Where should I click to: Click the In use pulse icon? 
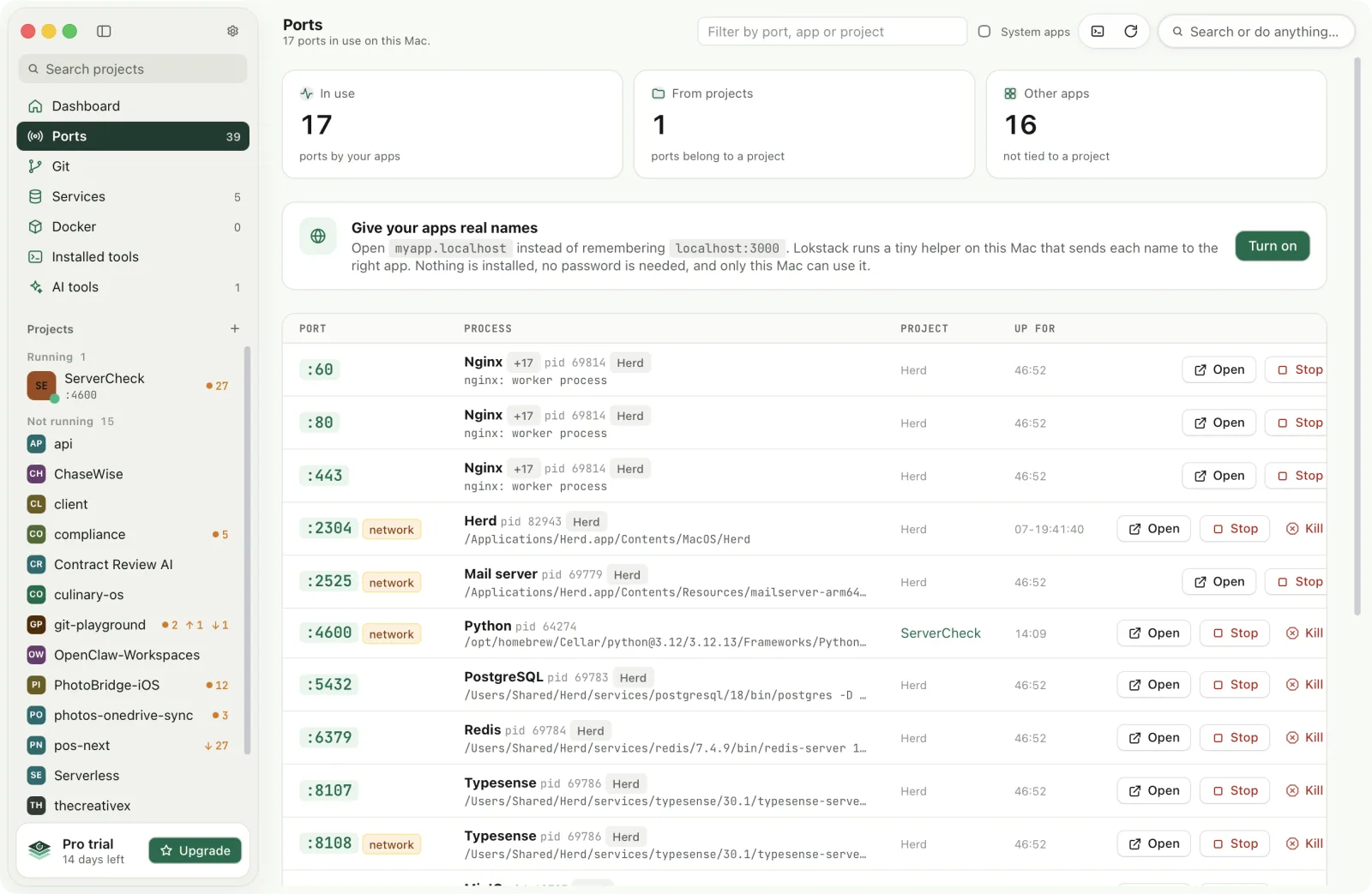click(x=306, y=93)
